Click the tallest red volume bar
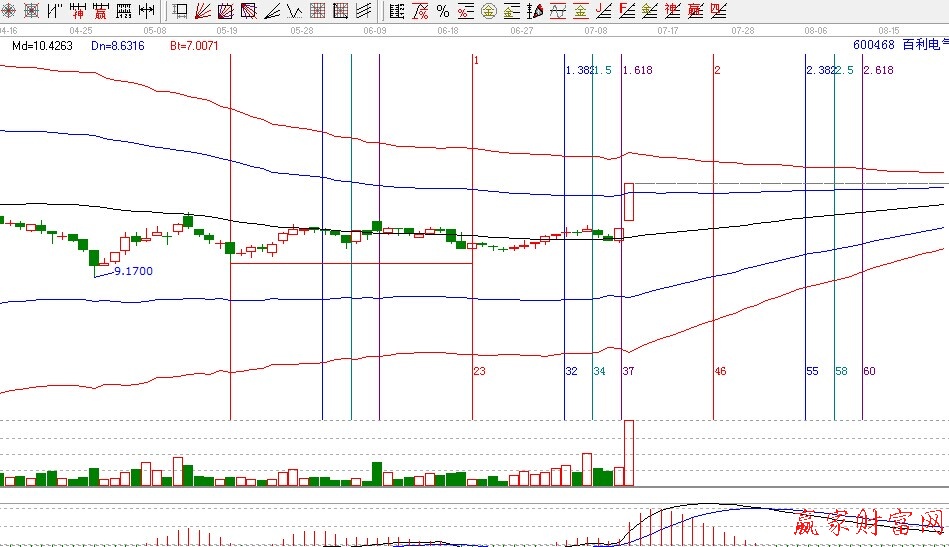The height and width of the screenshot is (547, 949). pos(629,453)
